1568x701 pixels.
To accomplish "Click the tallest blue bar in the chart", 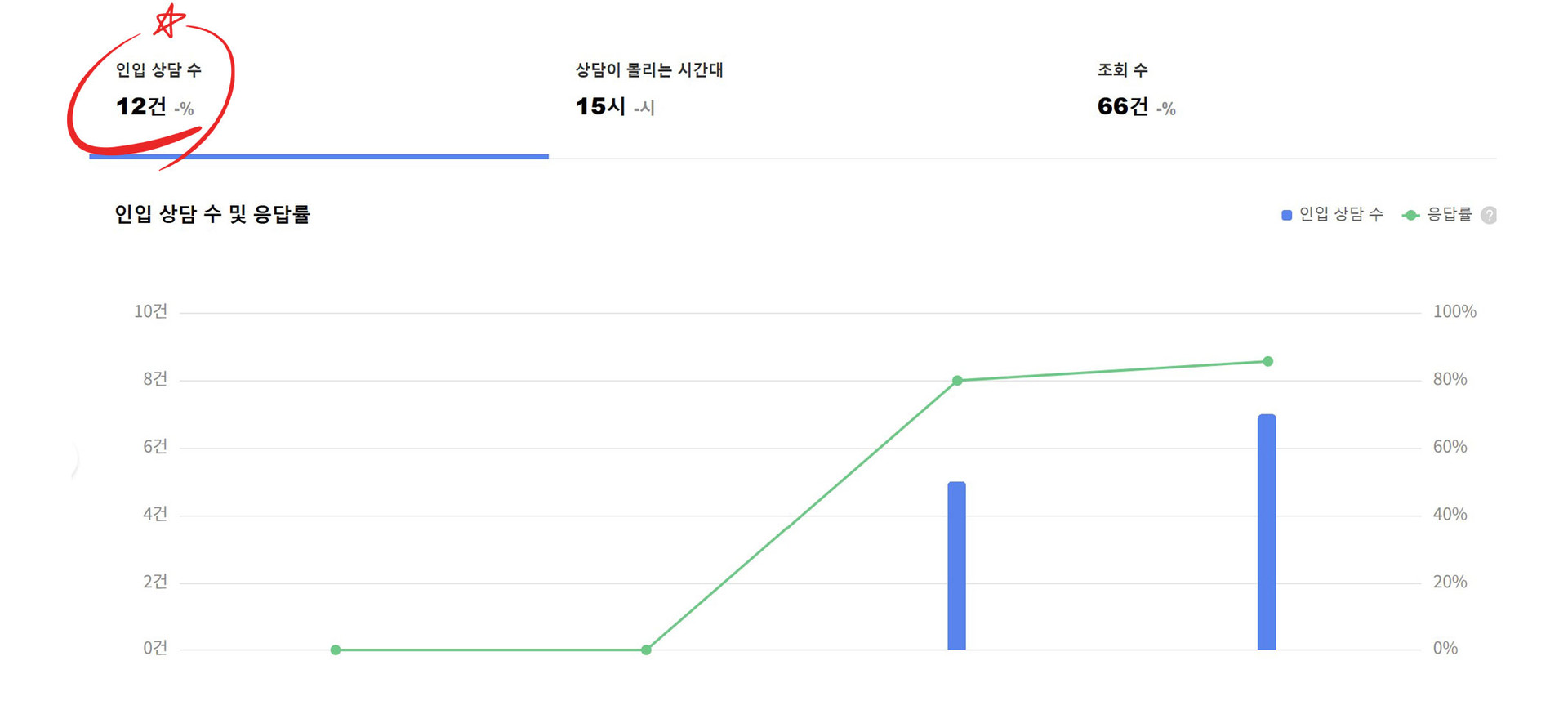I will (x=1267, y=531).
